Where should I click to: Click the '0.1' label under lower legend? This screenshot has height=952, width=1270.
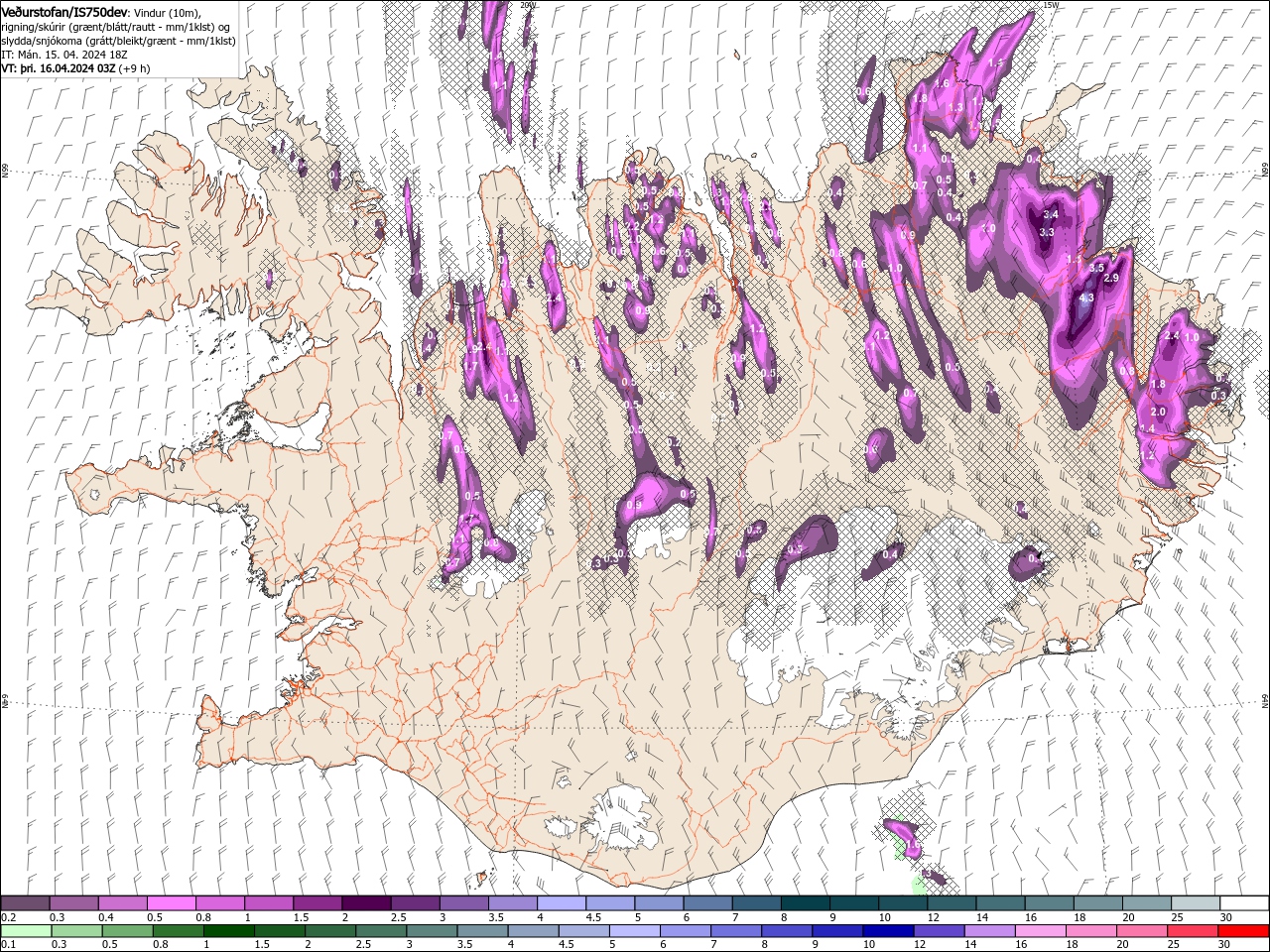pos(8,945)
